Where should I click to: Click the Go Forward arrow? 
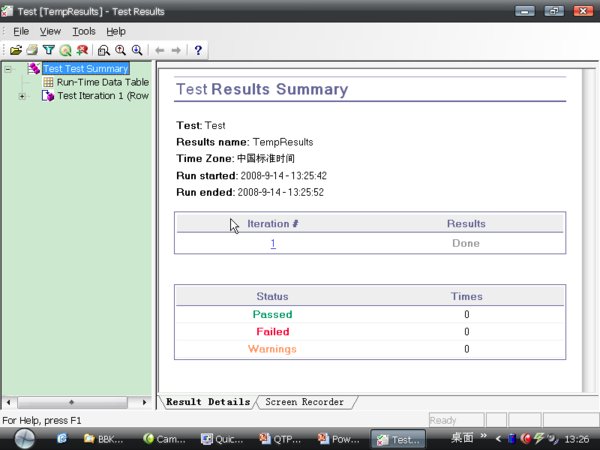click(176, 50)
